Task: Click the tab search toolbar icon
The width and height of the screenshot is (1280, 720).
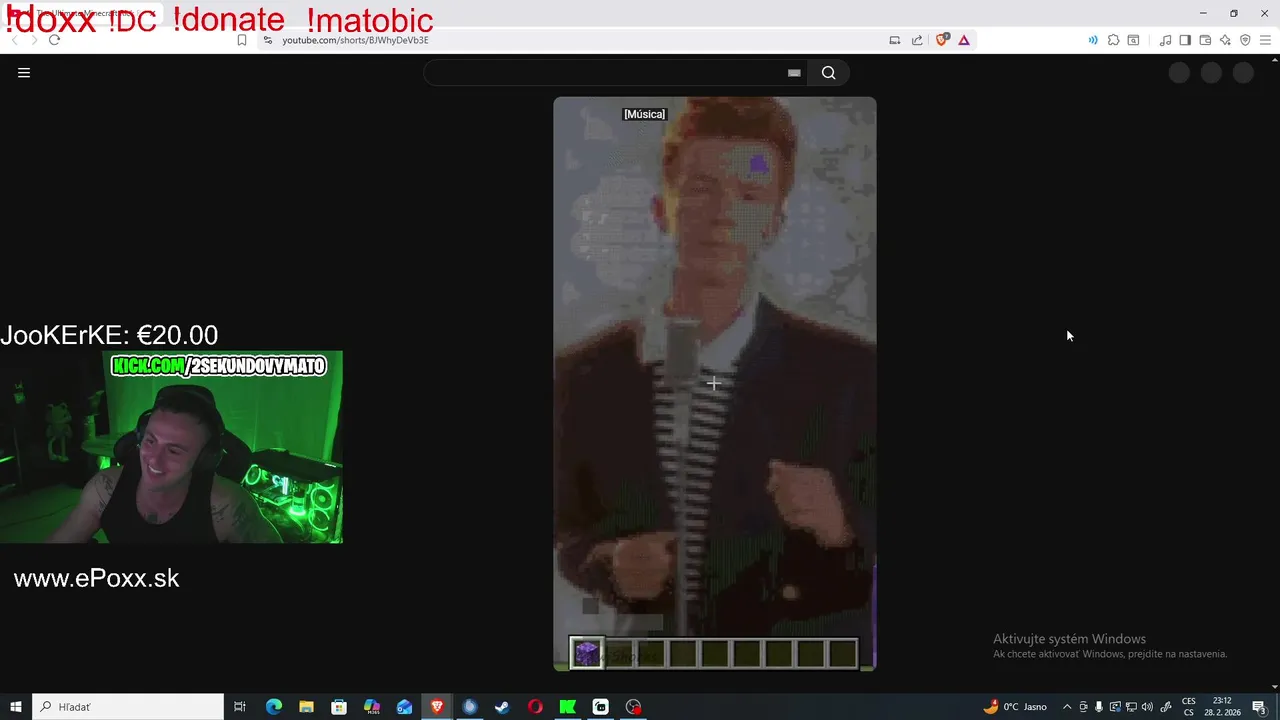Action: [x=1133, y=40]
